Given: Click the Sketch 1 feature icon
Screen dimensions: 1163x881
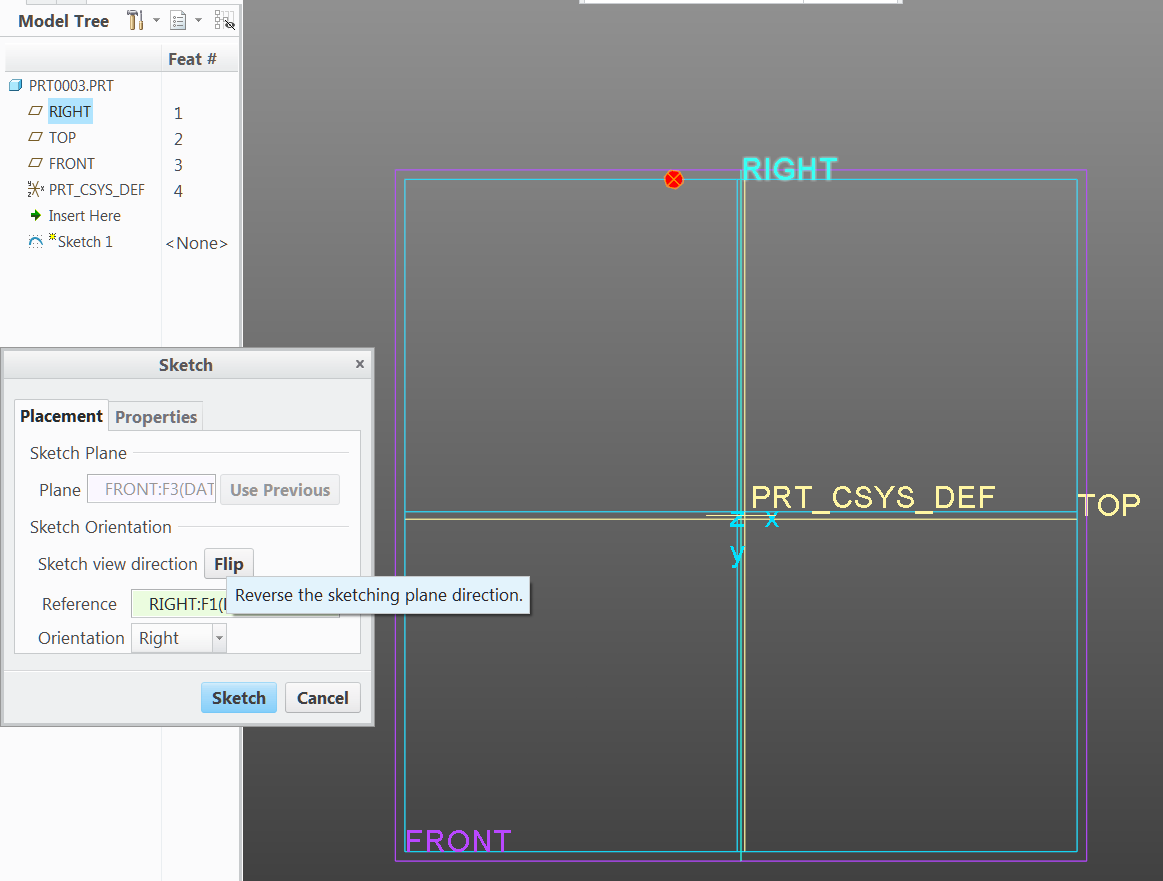Looking at the screenshot, I should point(36,242).
